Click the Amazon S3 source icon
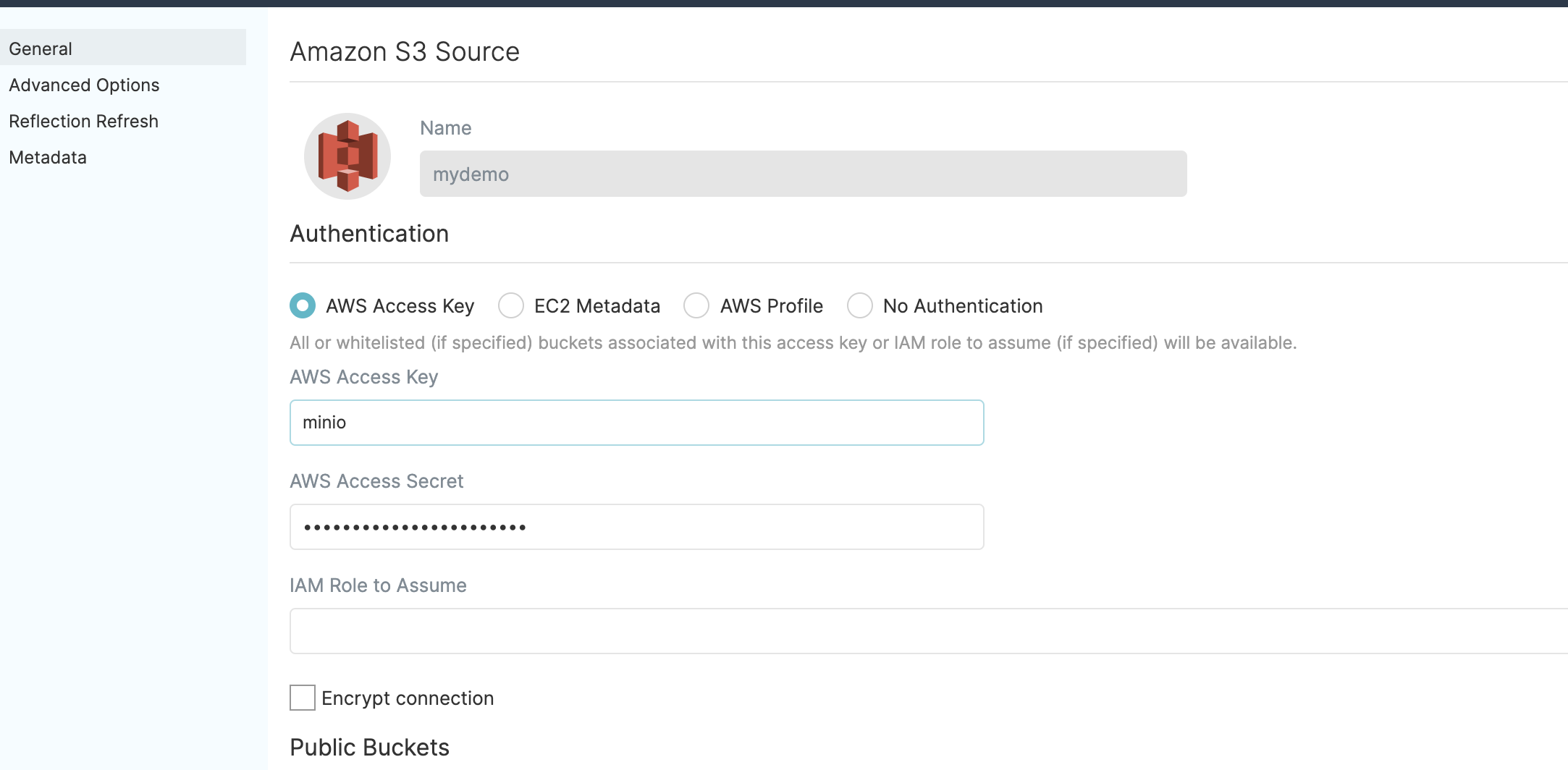The height and width of the screenshot is (770, 1568). click(347, 156)
